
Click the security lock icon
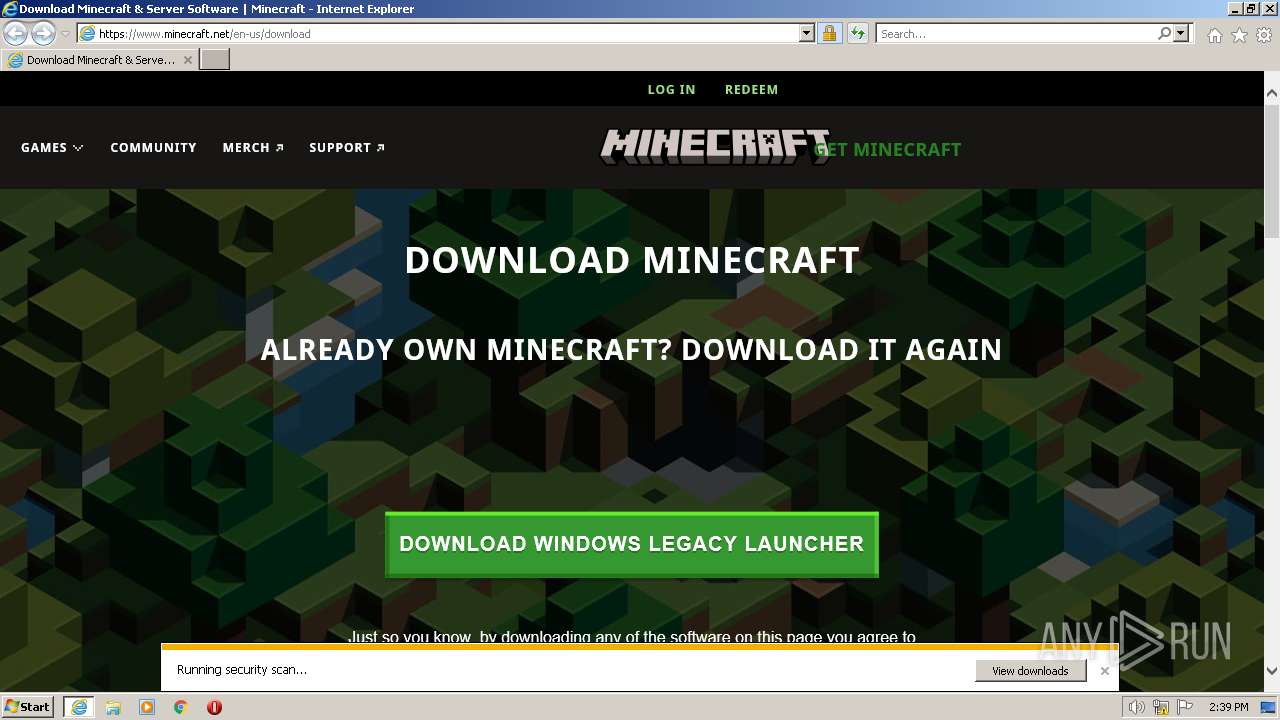[829, 33]
